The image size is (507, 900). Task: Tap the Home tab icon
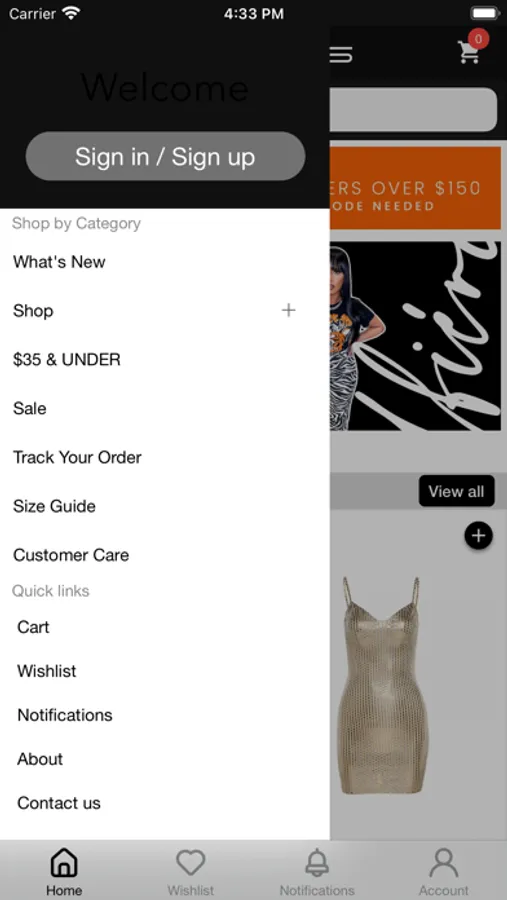point(64,863)
